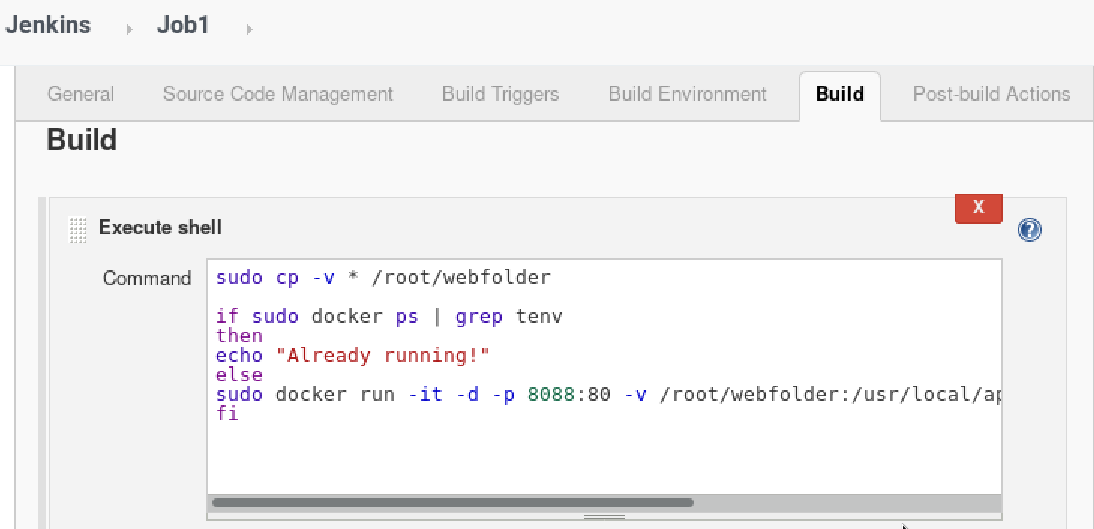Click the Command field label

147,278
